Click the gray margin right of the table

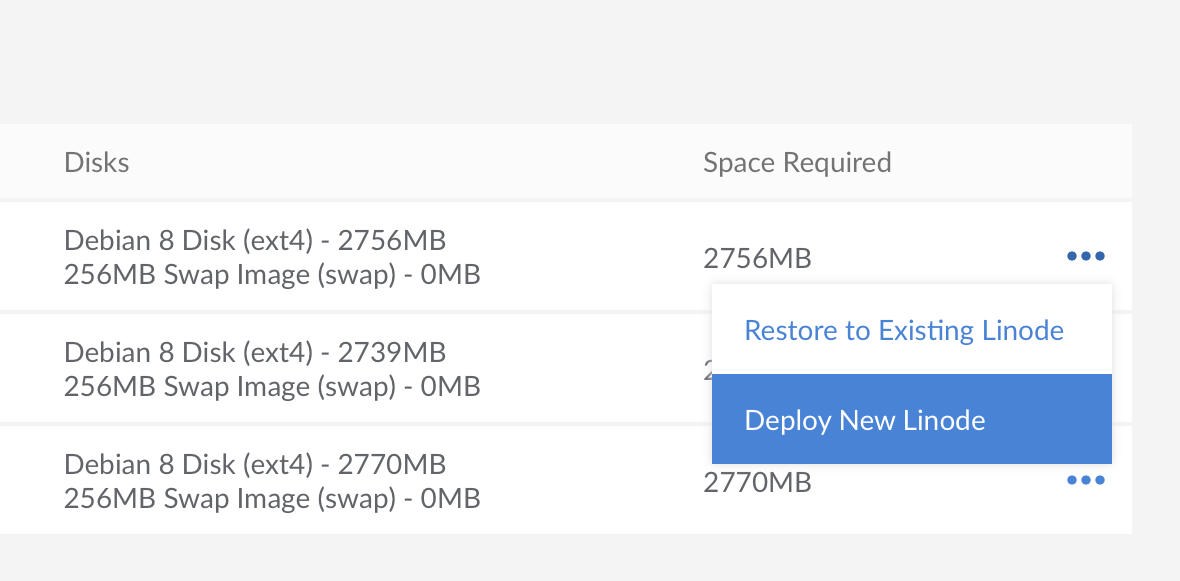[1156, 330]
